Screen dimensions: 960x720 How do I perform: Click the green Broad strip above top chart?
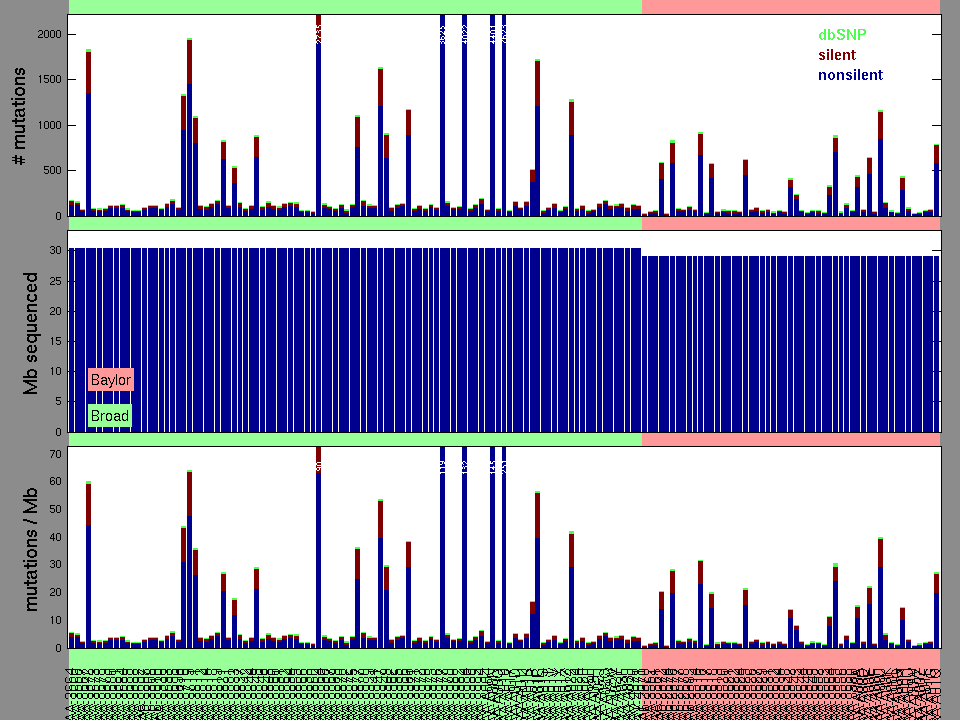coord(355,7)
